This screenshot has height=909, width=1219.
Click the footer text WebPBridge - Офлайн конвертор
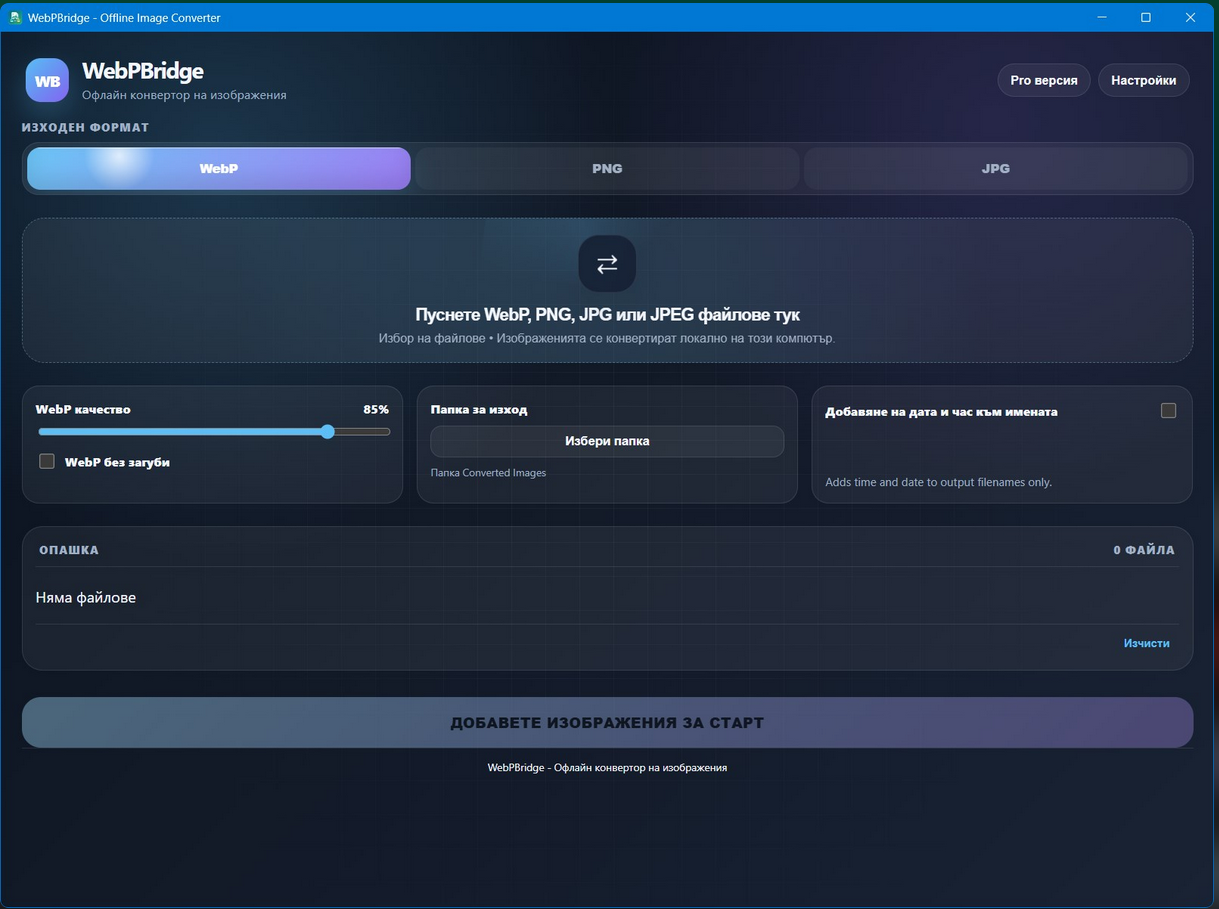click(x=607, y=767)
